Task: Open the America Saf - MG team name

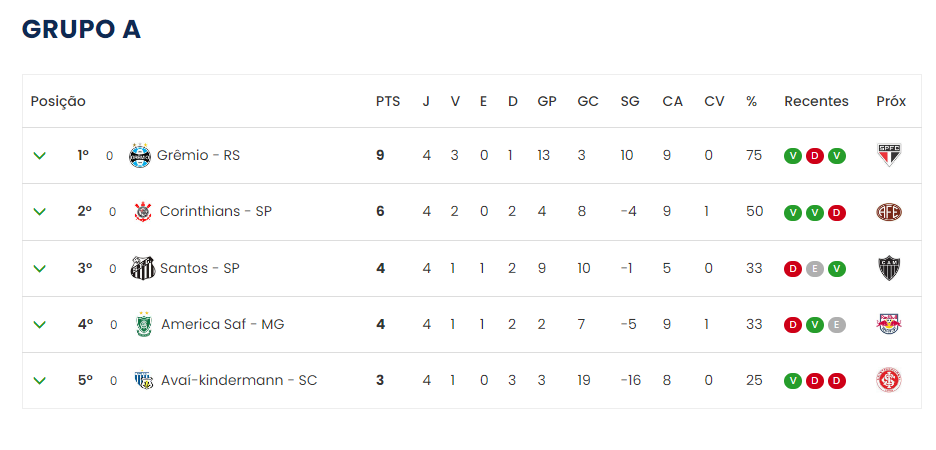Action: tap(223, 324)
